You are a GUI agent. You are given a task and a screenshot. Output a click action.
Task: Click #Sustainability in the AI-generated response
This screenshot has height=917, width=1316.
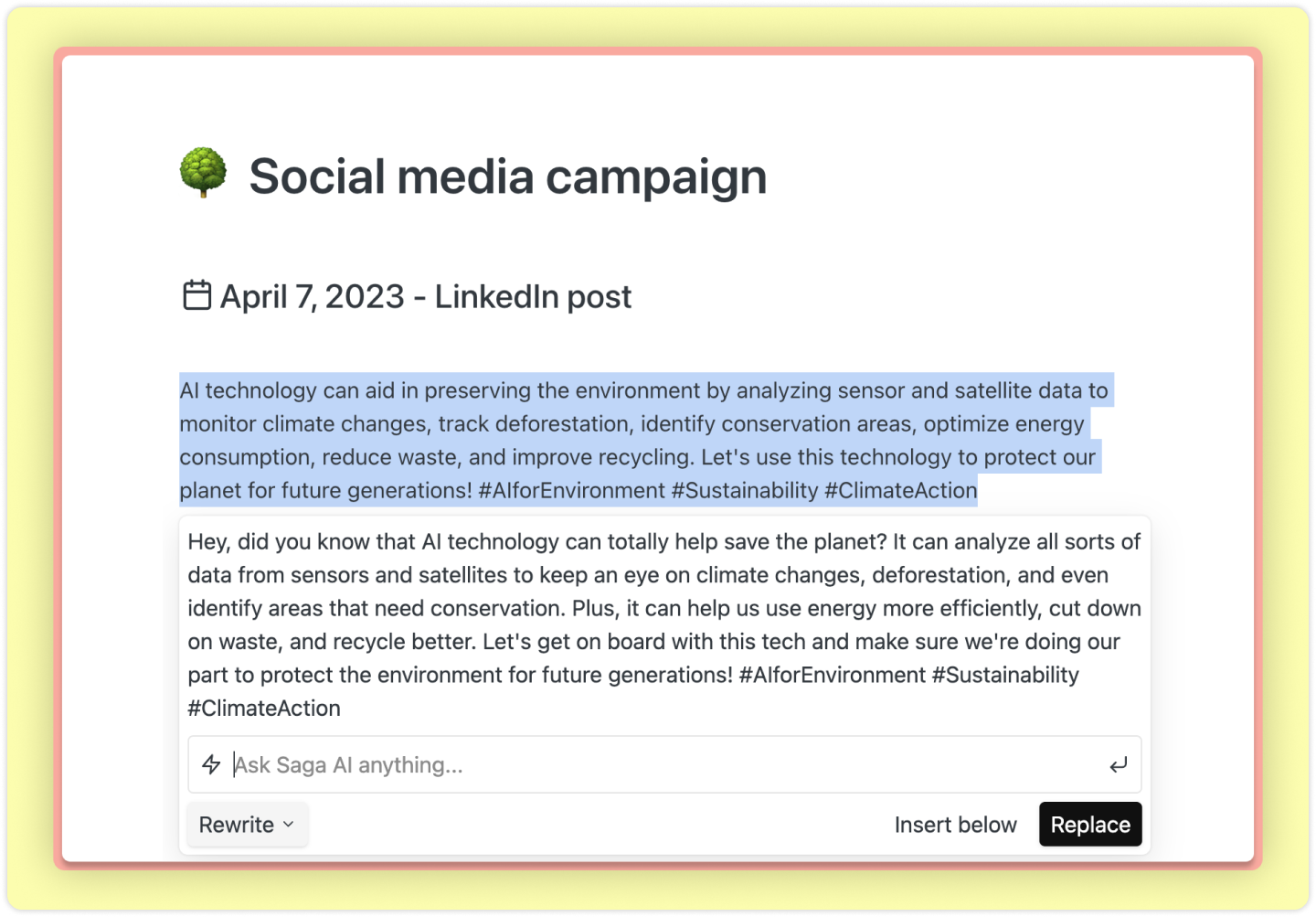point(1004,676)
